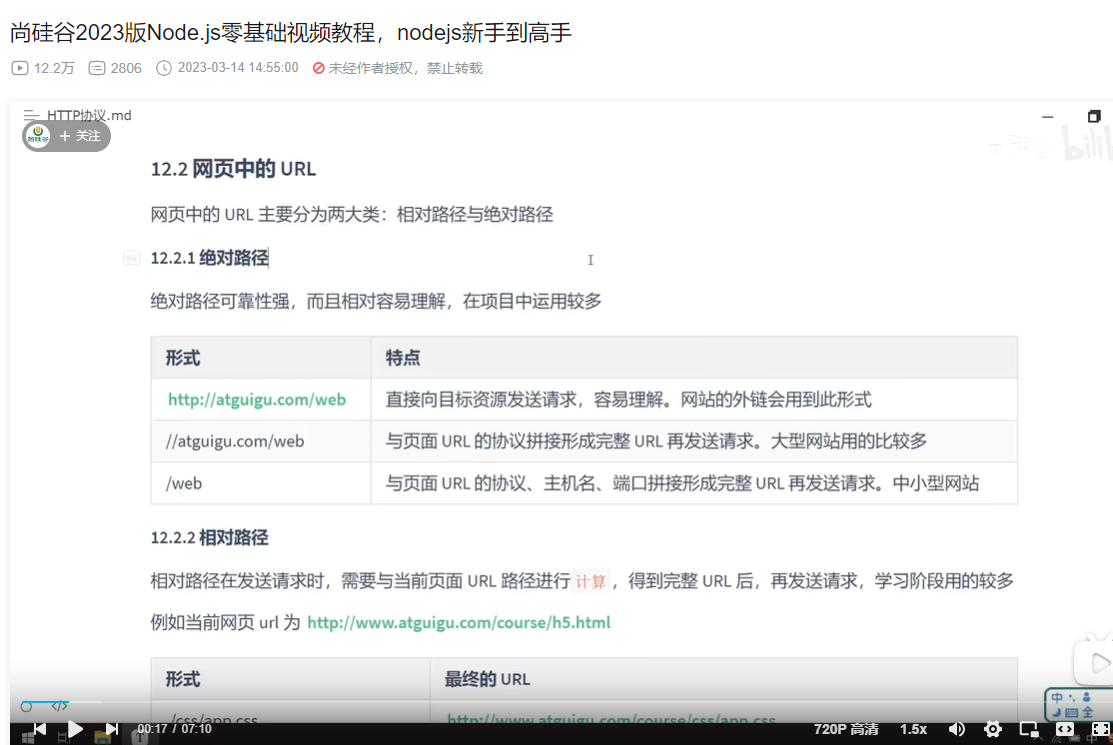Skip to the next video
Image resolution: width=1113 pixels, height=745 pixels.
click(x=111, y=729)
